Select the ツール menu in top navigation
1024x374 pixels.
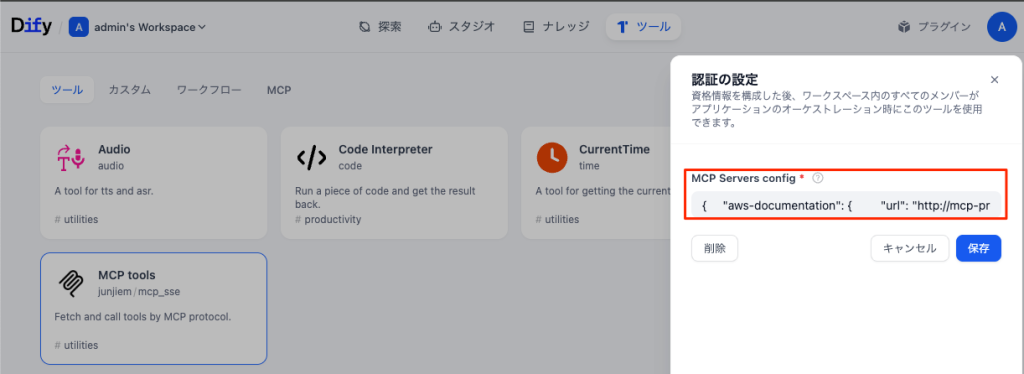[643, 27]
